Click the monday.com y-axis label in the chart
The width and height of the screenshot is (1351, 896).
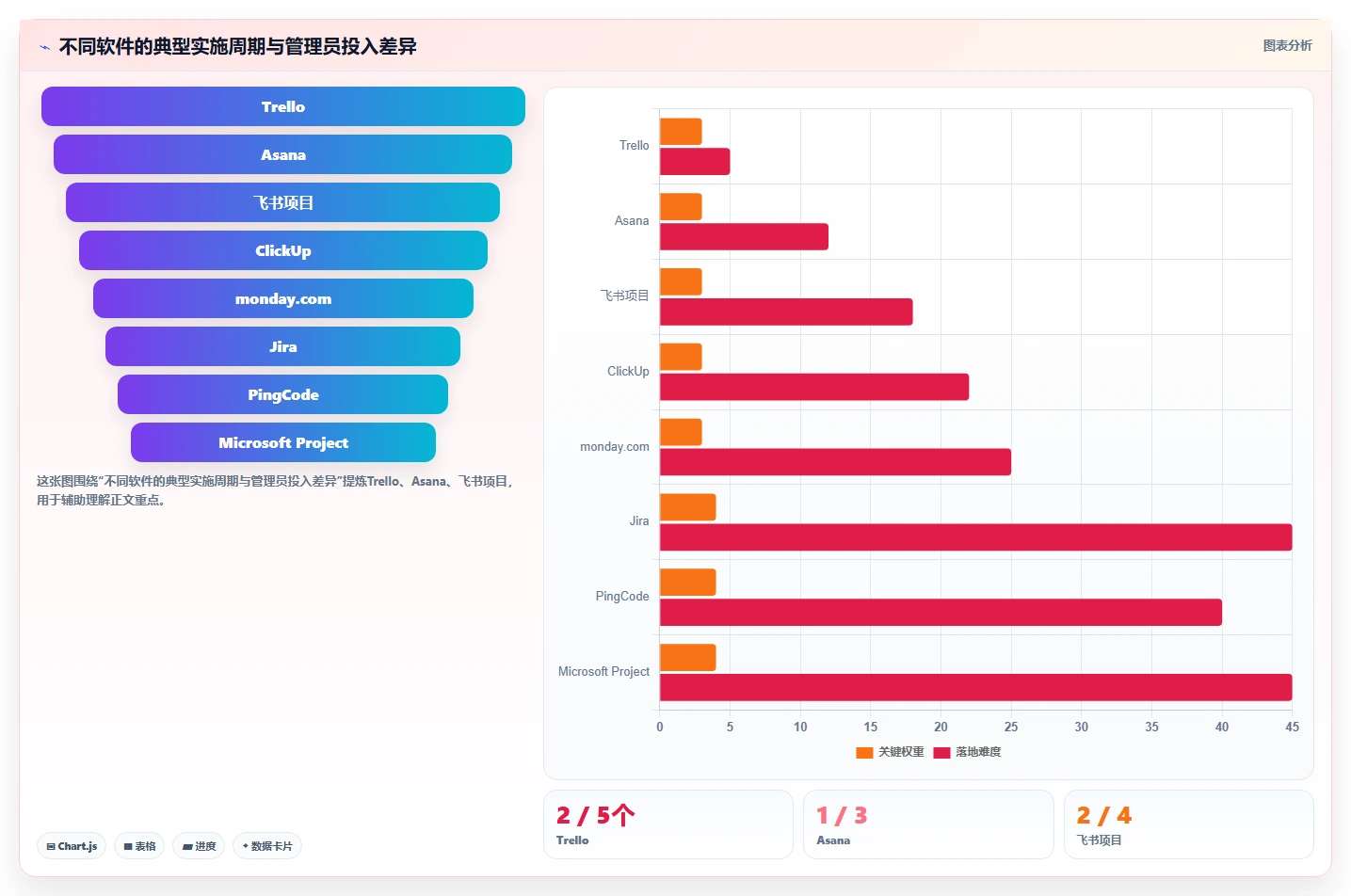(615, 447)
